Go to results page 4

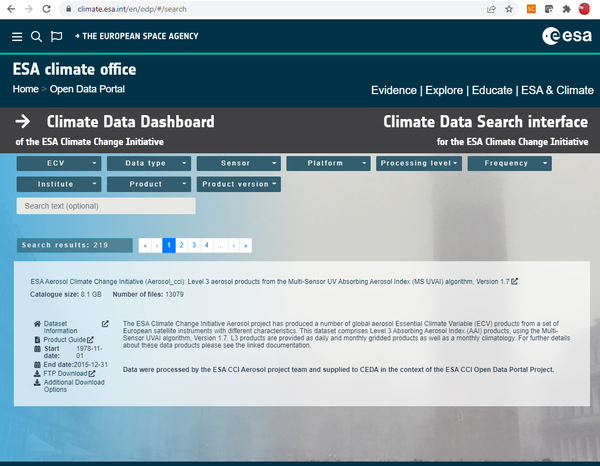(207, 245)
